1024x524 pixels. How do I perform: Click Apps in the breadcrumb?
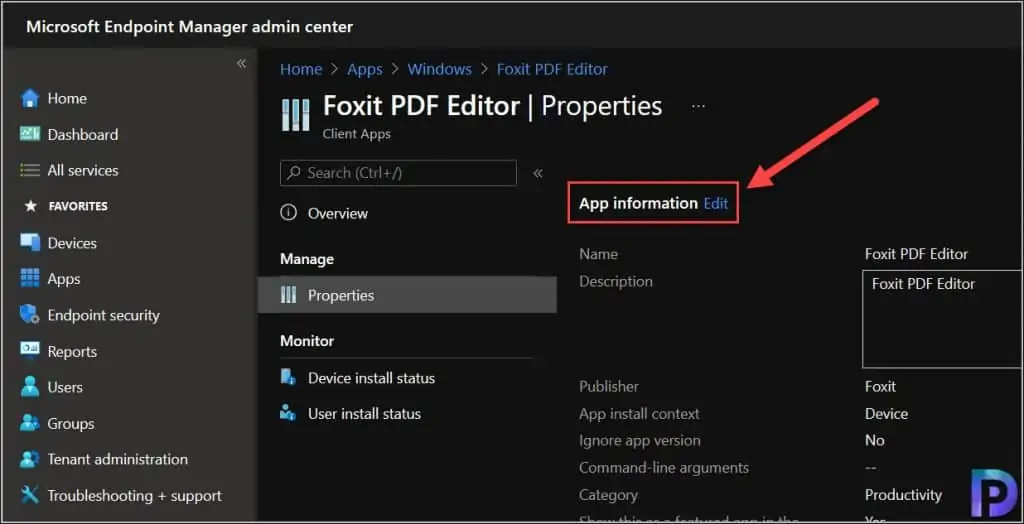click(x=364, y=69)
